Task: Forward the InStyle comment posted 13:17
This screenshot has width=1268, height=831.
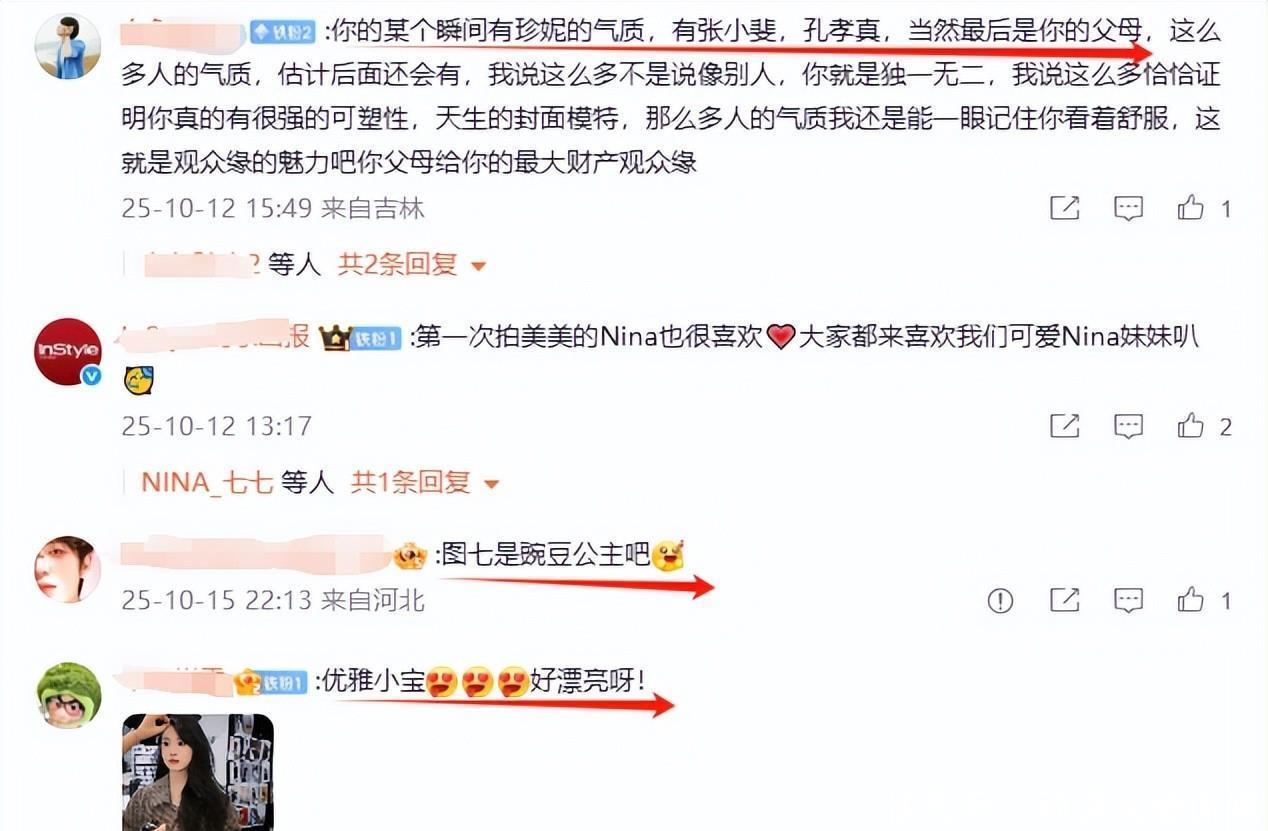Action: pos(1065,426)
